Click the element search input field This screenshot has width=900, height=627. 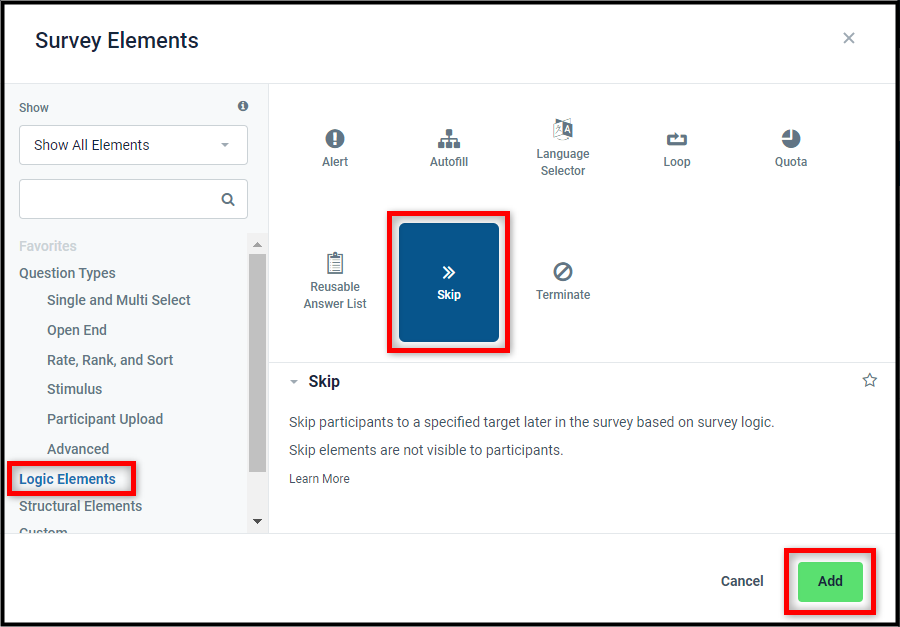click(x=133, y=199)
